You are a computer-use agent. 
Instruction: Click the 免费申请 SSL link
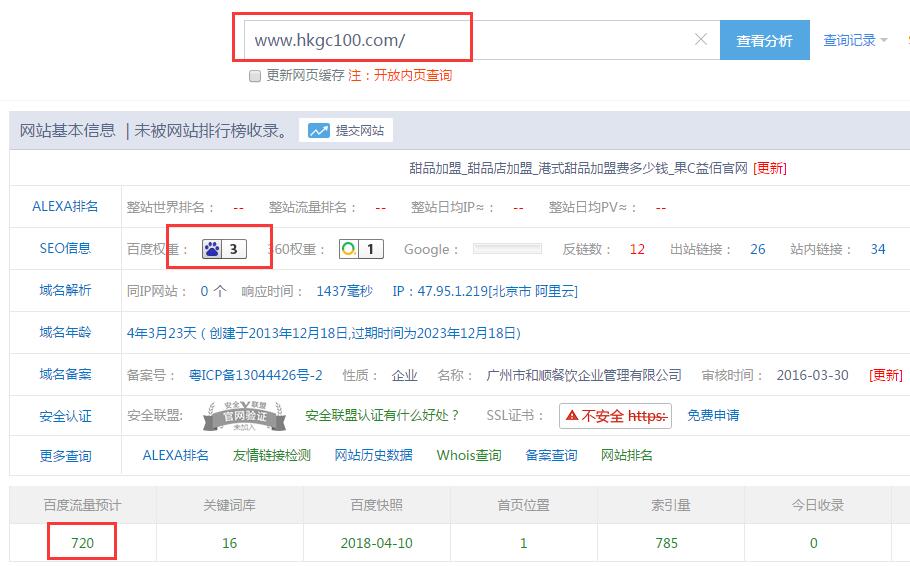(x=713, y=416)
